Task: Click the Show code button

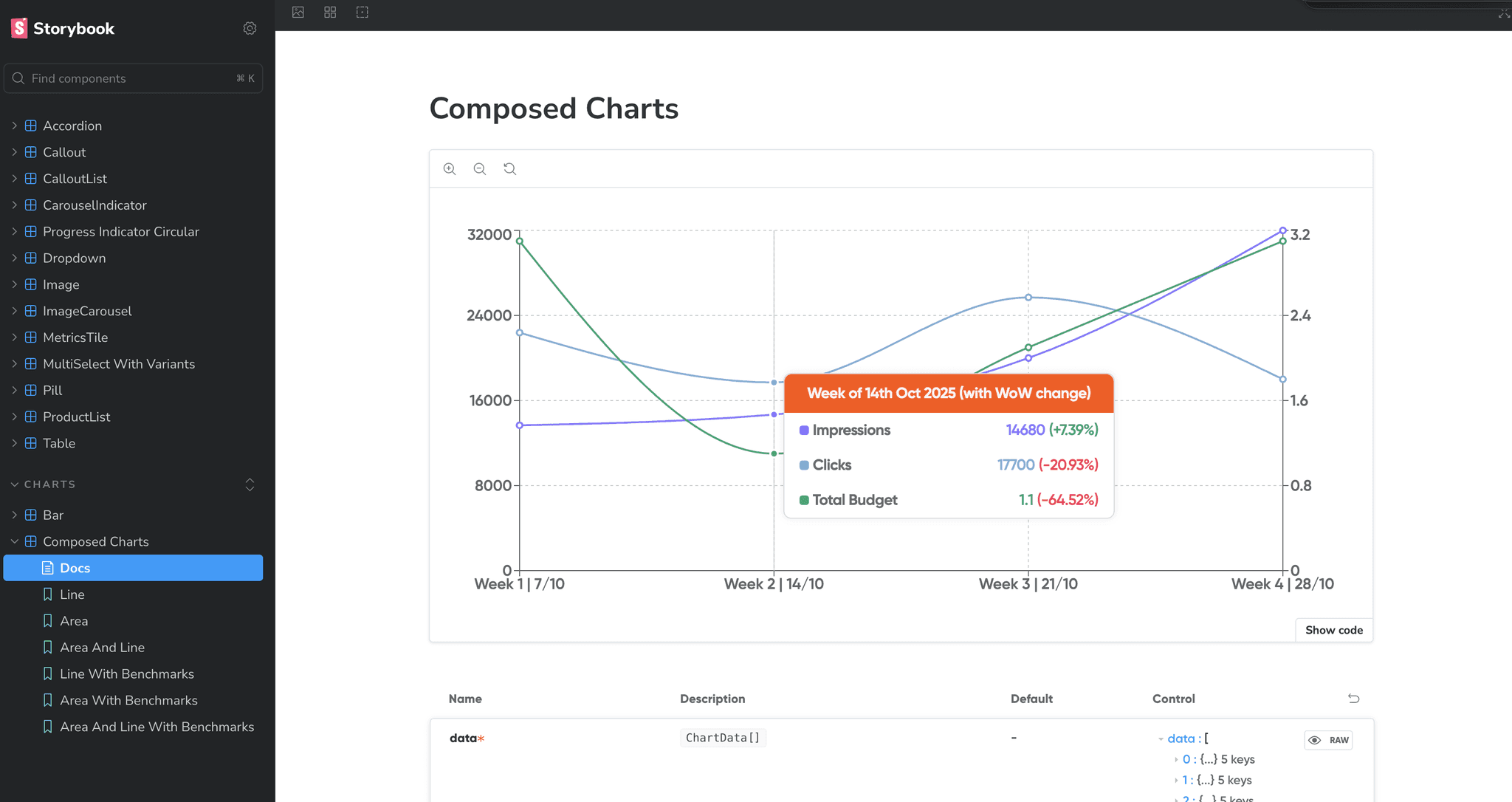Action: [x=1333, y=630]
